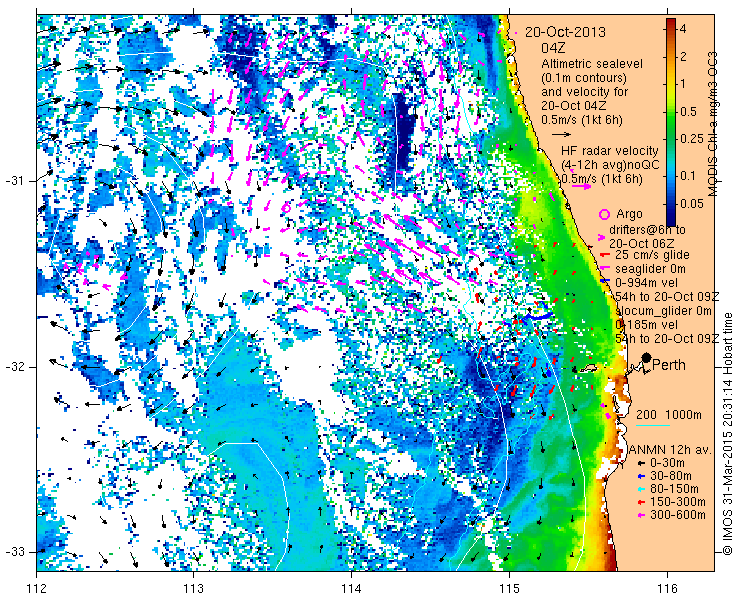Click the magenta Argo circle legend symbol

pyautogui.click(x=604, y=214)
